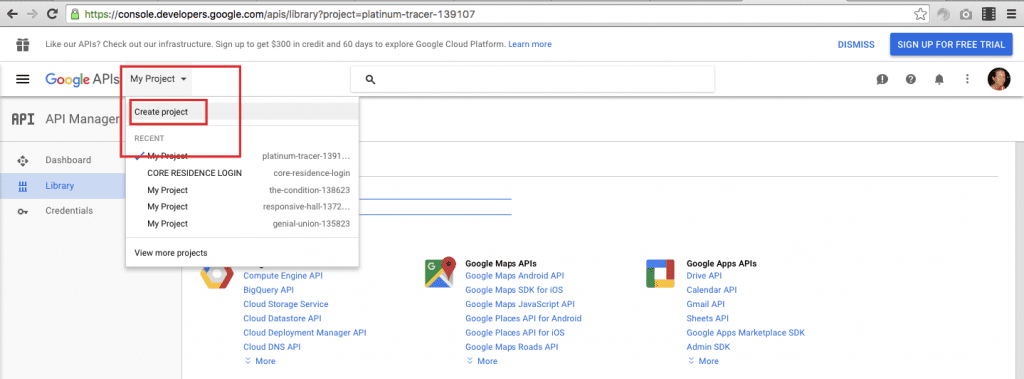Click the browser back arrow
1024x379 pixels.
12,13
